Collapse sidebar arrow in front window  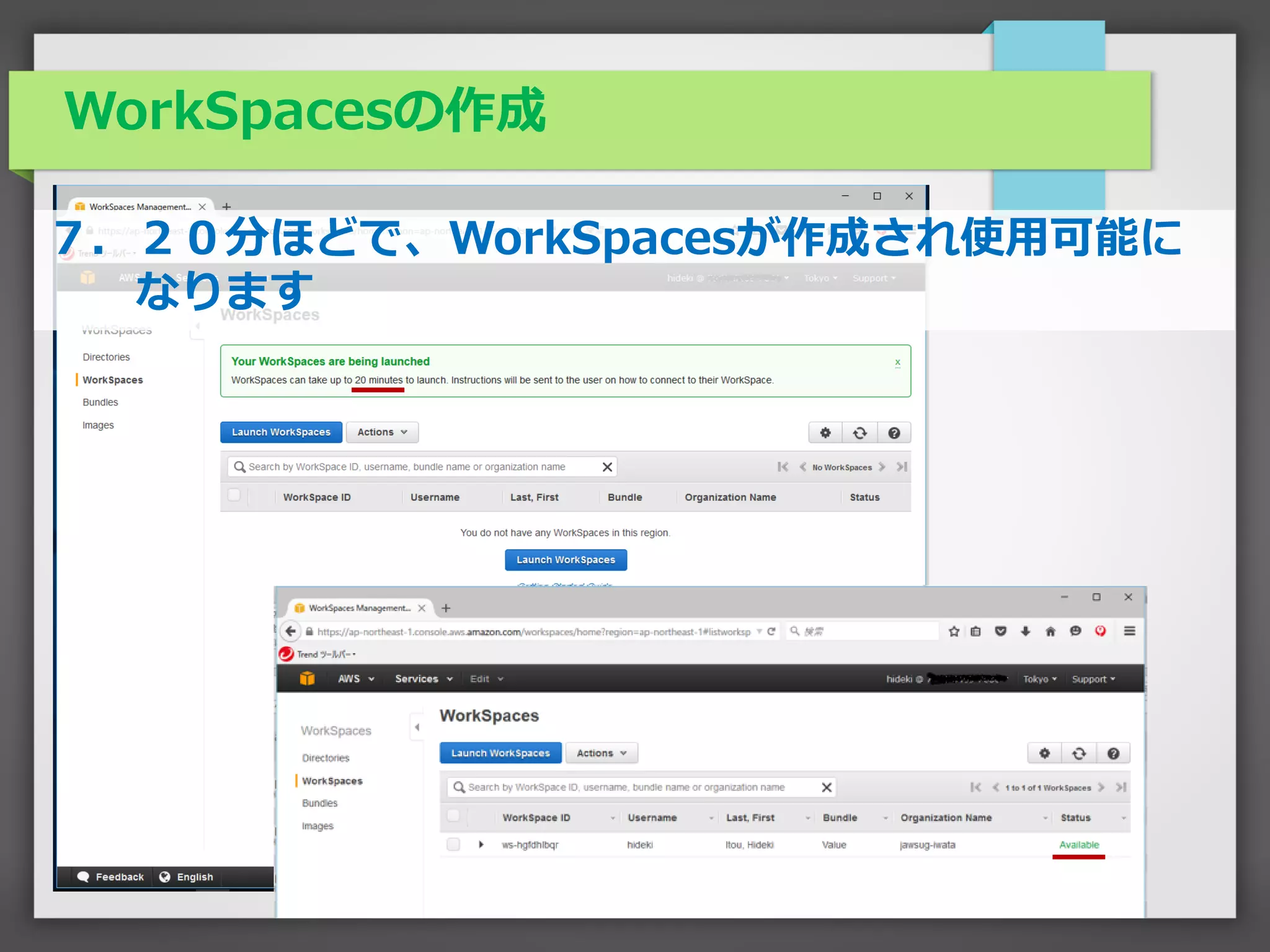click(417, 727)
